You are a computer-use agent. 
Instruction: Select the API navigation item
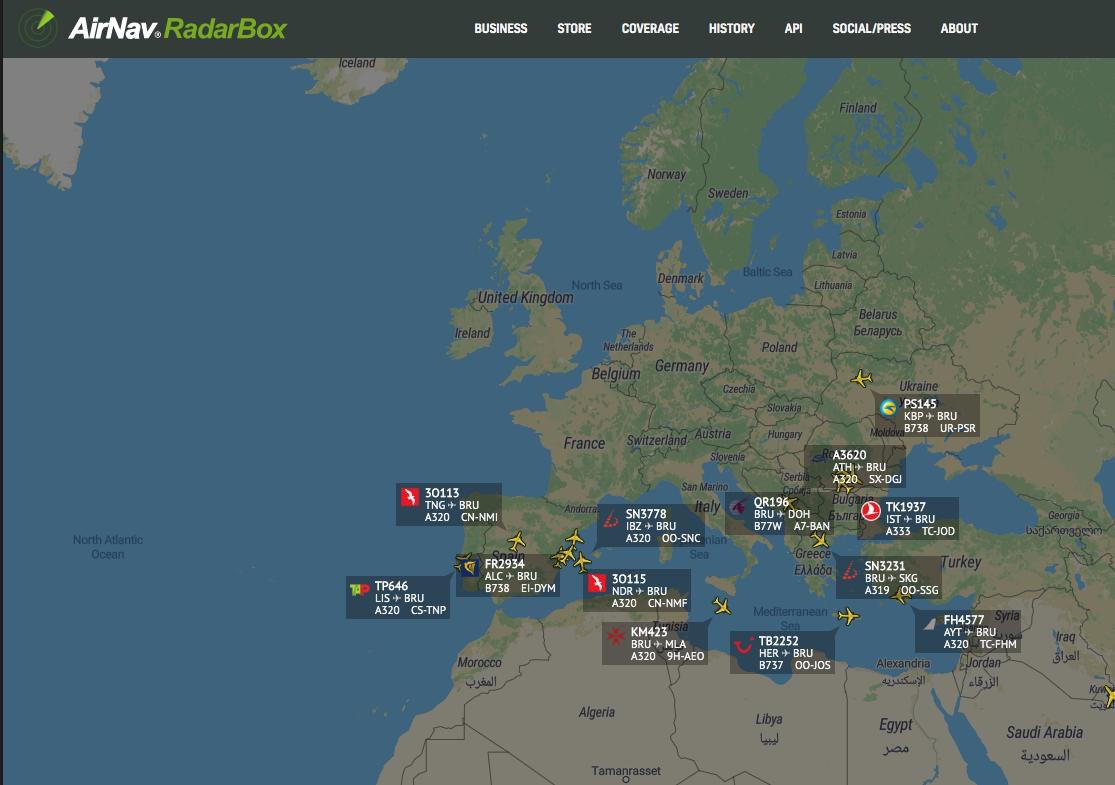click(x=793, y=28)
